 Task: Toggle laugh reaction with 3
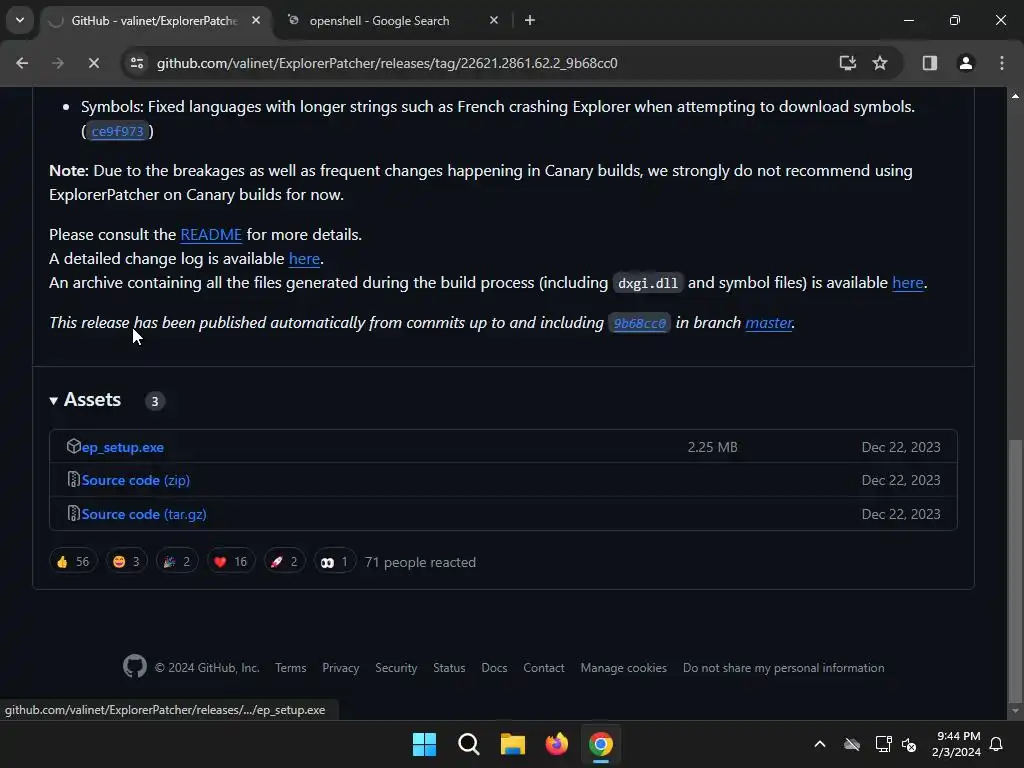pos(127,562)
